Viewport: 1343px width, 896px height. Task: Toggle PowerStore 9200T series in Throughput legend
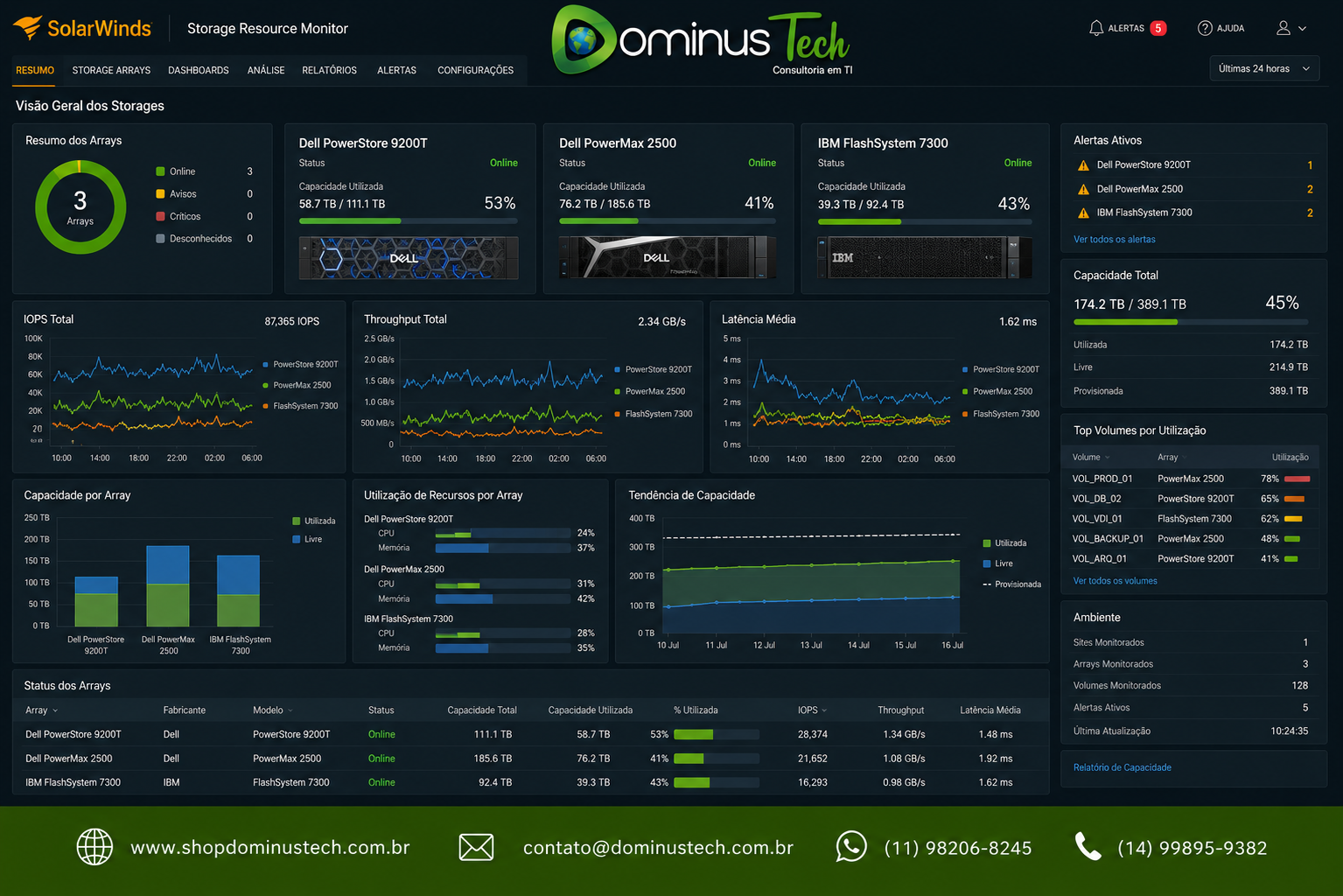(653, 369)
